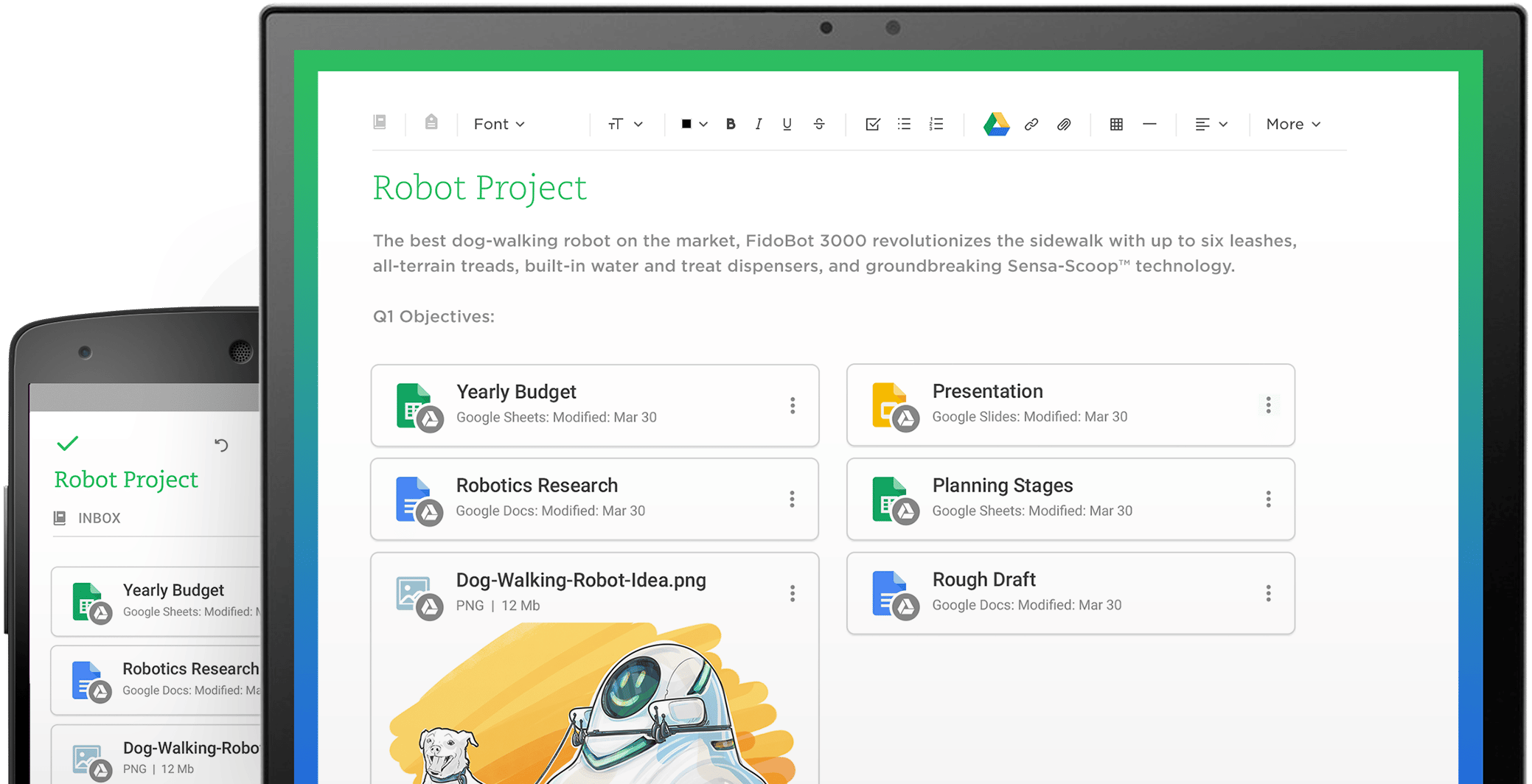The image size is (1532, 784).
Task: Click the Dog-Walking-Robot-Idea.png image icon on the tablet
Action: click(x=418, y=598)
